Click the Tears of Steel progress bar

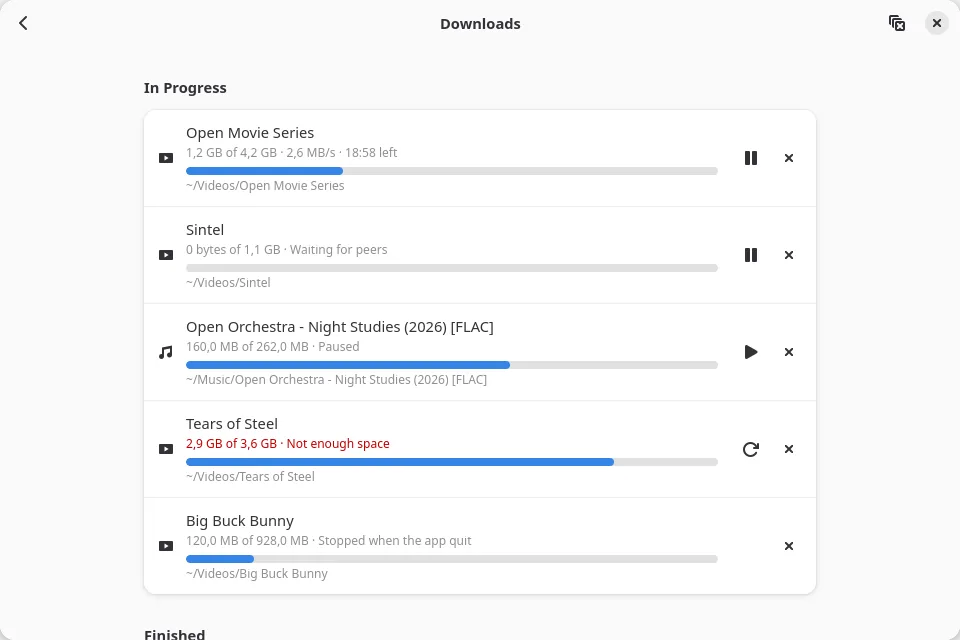pos(452,462)
